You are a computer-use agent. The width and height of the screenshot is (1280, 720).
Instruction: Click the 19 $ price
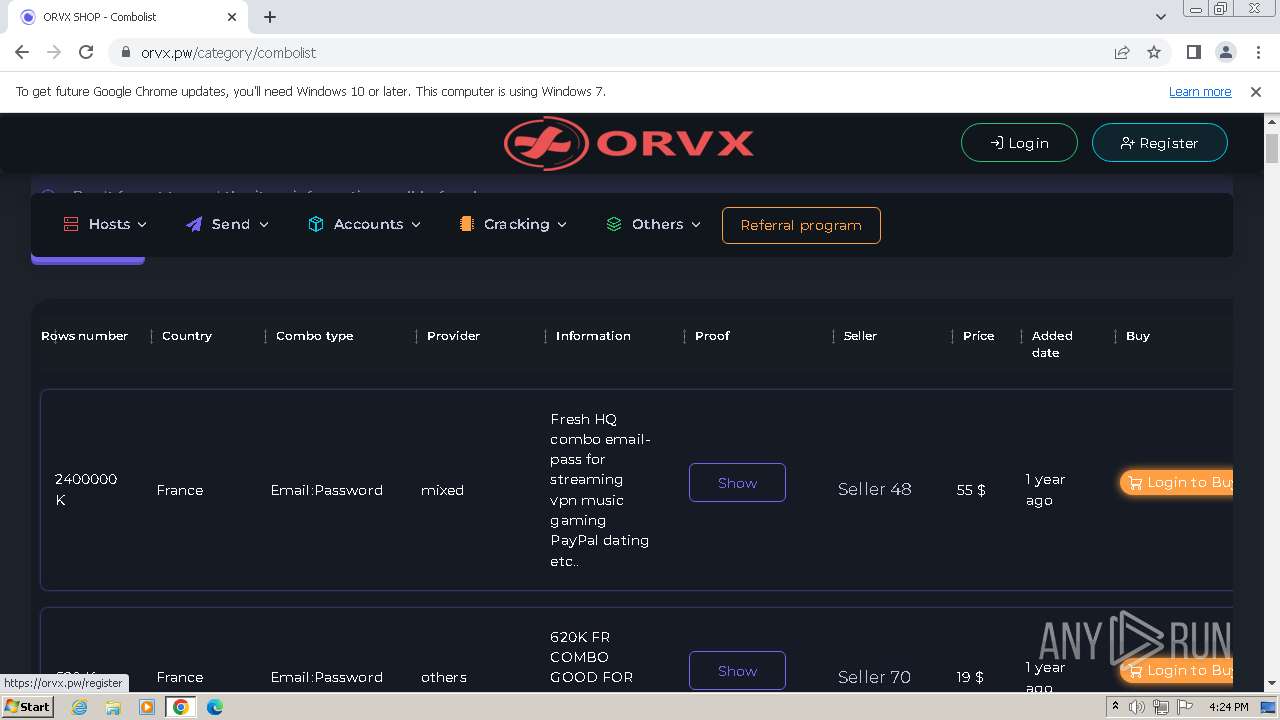(970, 677)
